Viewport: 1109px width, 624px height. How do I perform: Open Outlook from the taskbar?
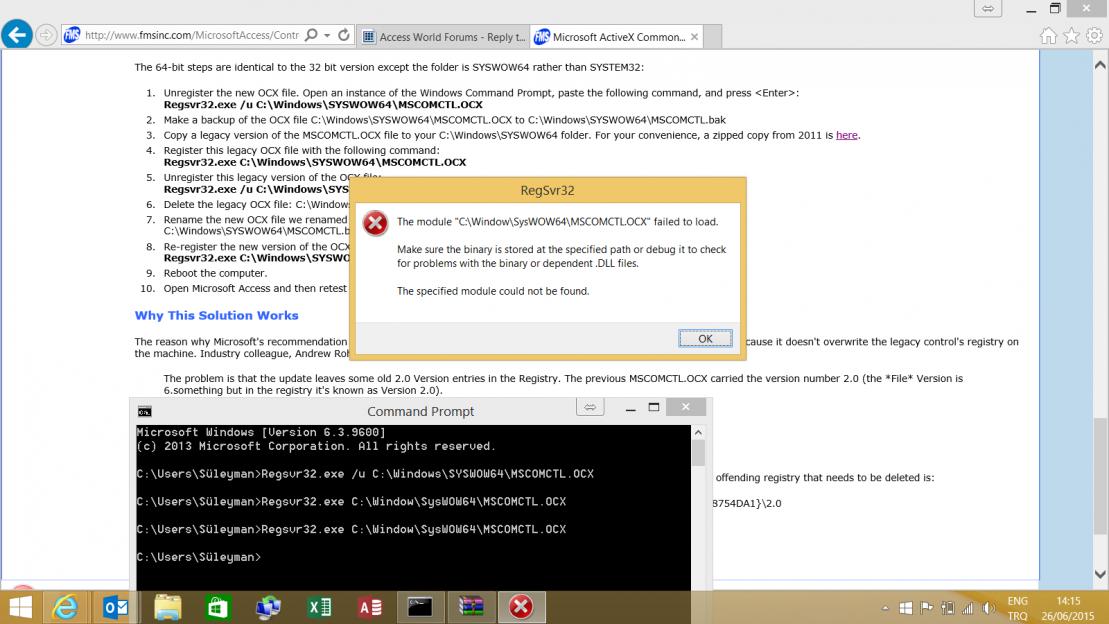tap(115, 607)
